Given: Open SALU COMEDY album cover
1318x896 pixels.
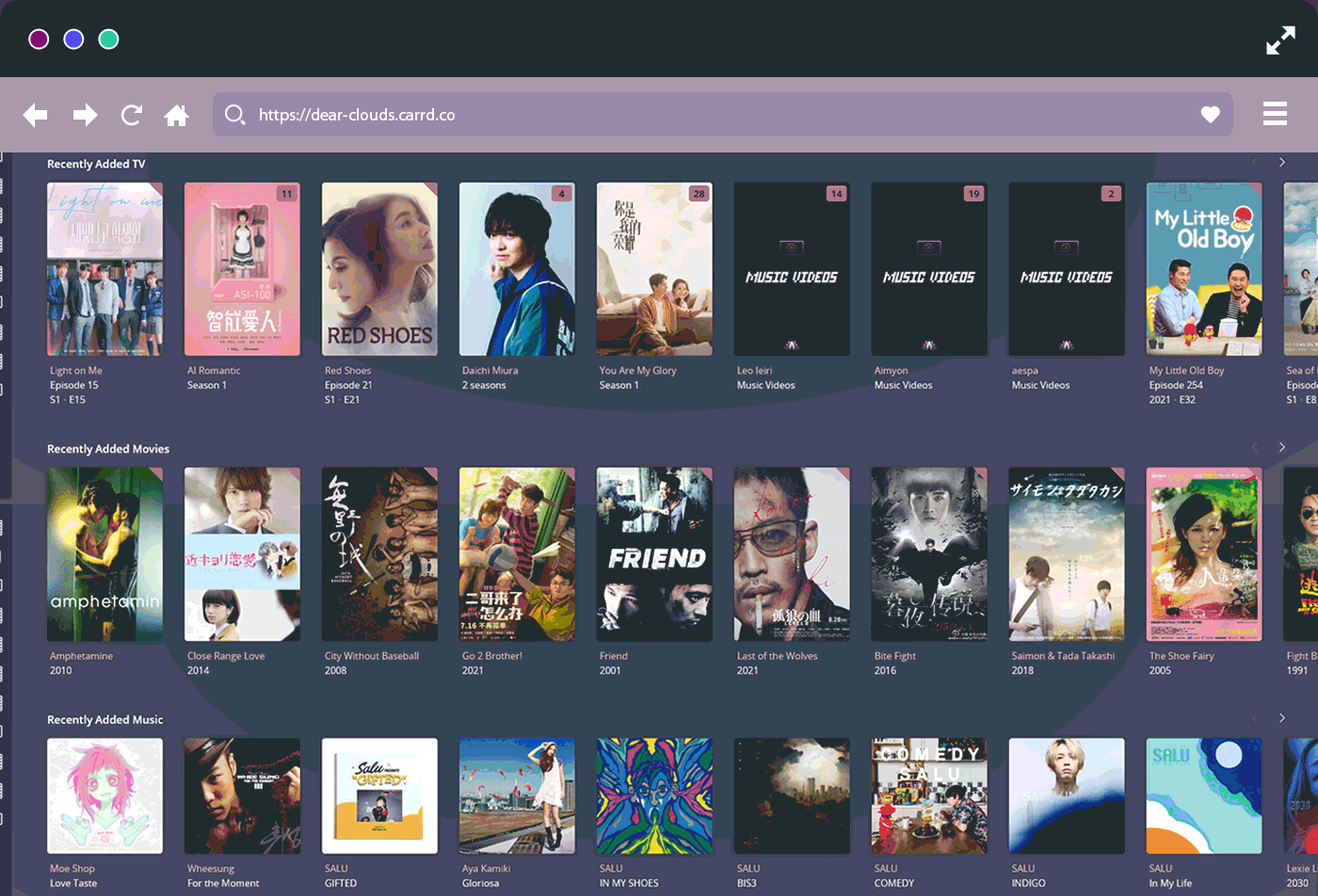Looking at the screenshot, I should pyautogui.click(x=929, y=796).
